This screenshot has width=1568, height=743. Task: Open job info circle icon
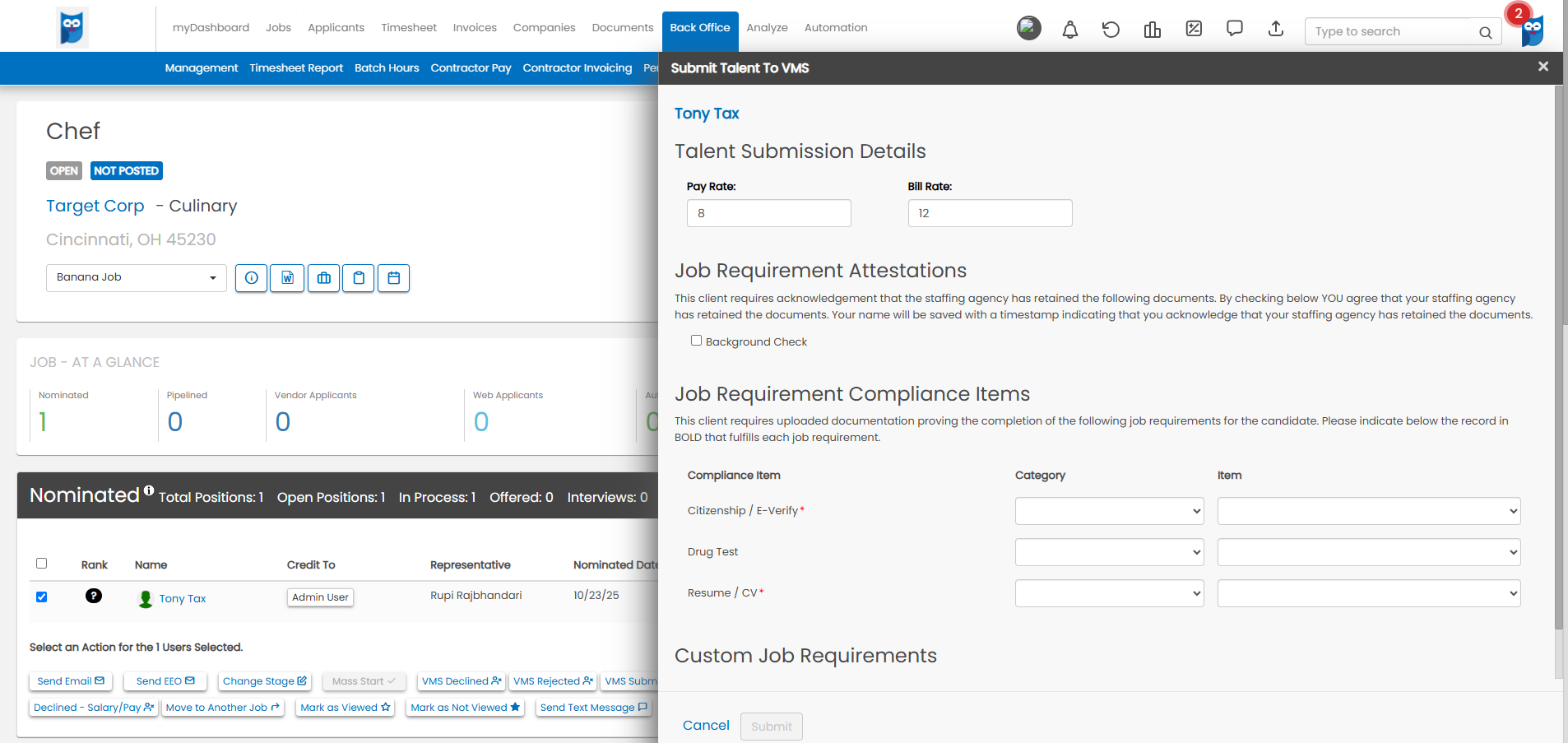click(x=251, y=278)
